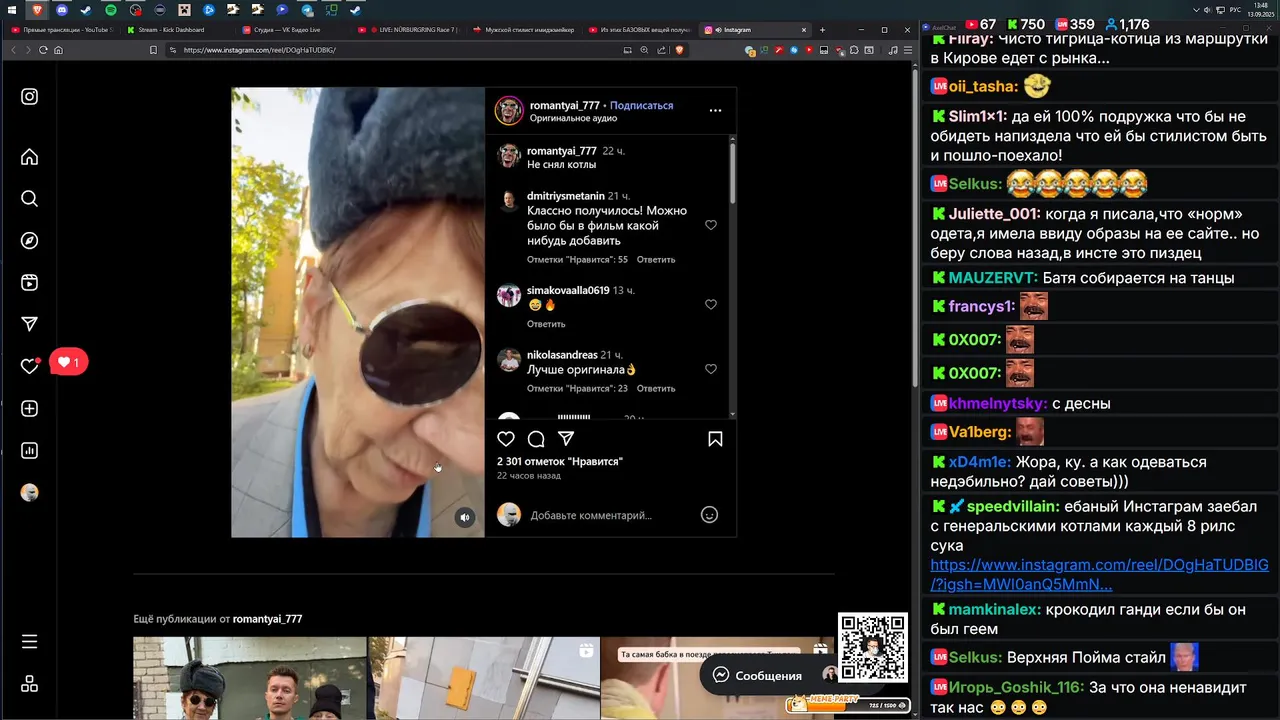Viewport: 1280px width, 720px height.
Task: Reply to dmitriysmetanin's comment via Ответить
Action: pyautogui.click(x=656, y=259)
